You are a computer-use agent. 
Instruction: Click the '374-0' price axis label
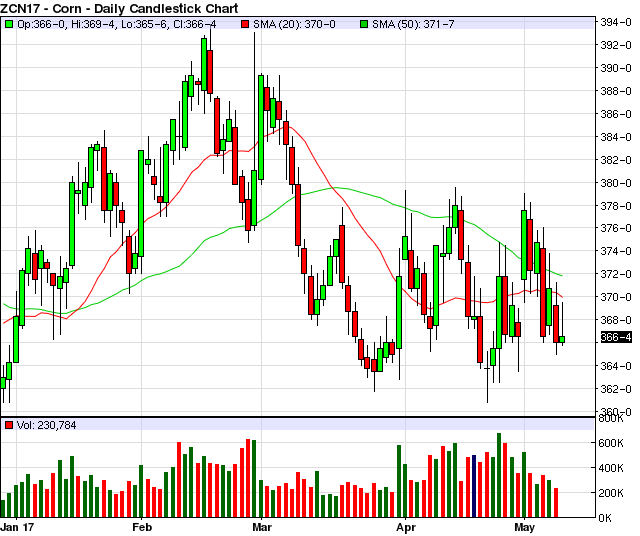[x=616, y=251]
